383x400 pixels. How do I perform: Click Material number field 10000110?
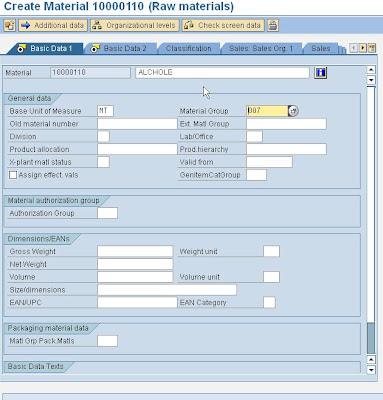90,73
